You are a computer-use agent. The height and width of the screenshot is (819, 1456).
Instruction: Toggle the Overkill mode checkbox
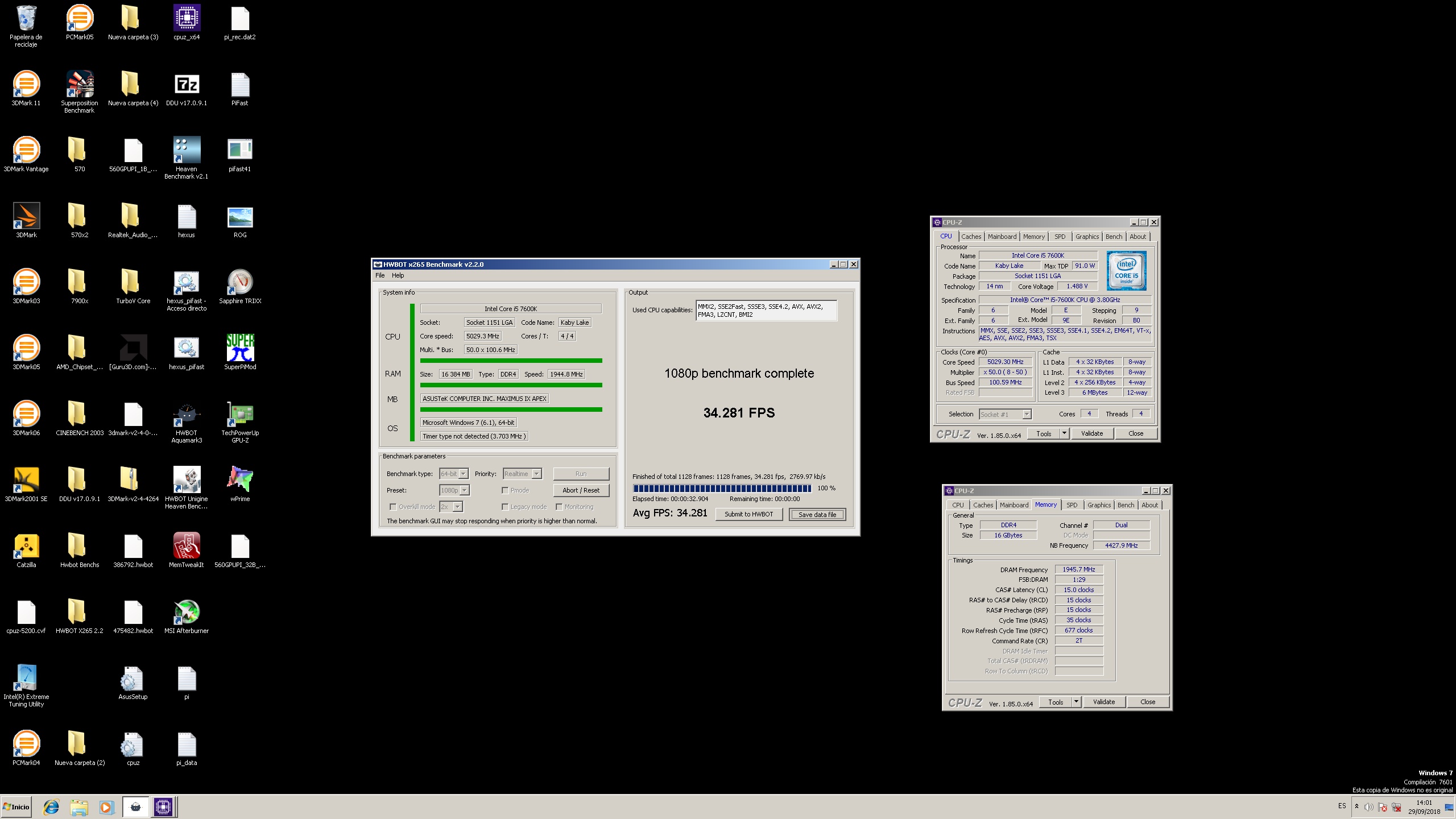(392, 507)
